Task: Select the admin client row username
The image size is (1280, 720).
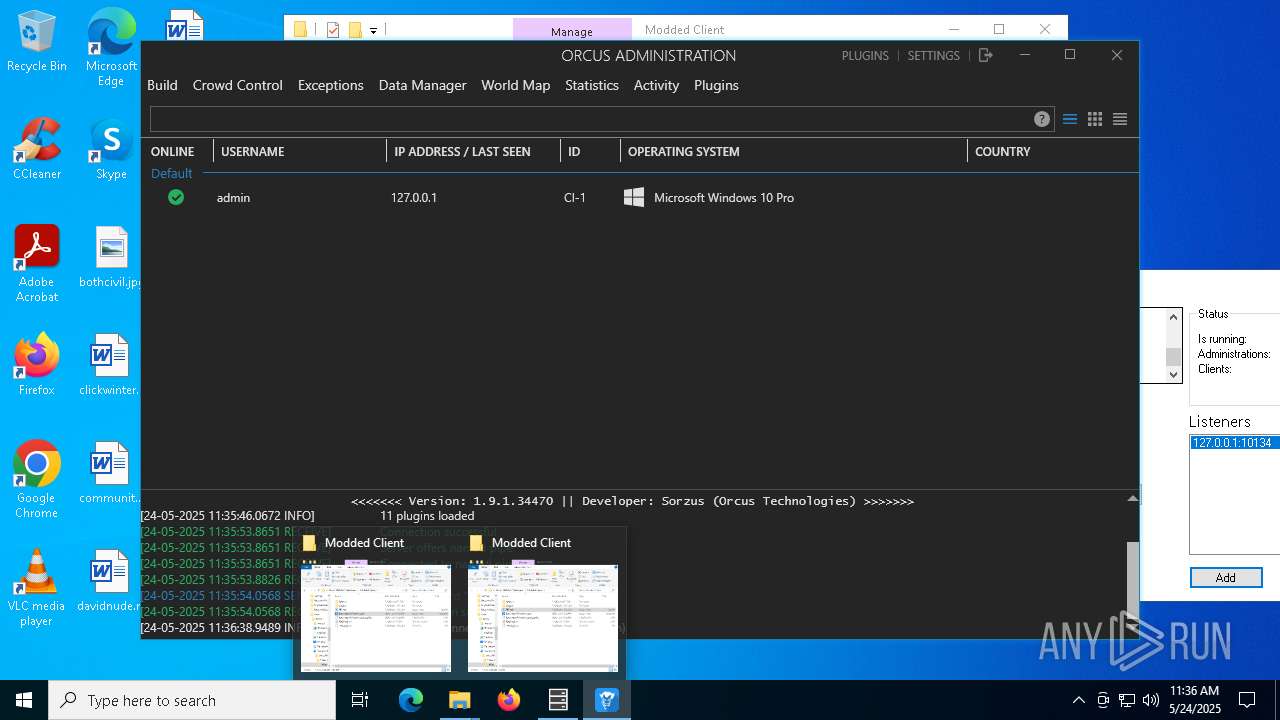Action: tap(233, 198)
